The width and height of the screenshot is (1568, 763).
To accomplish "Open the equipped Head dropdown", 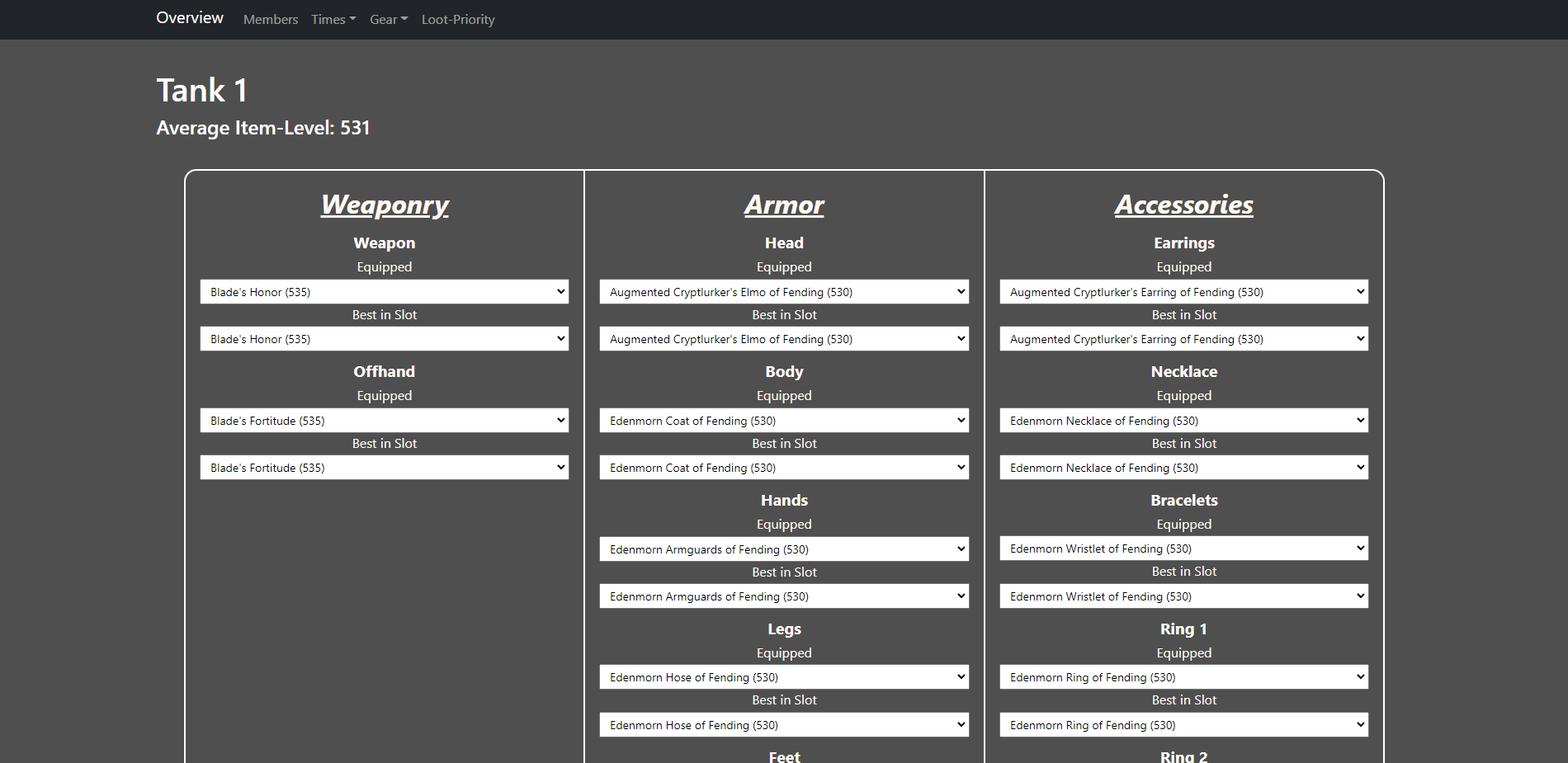I will pos(784,292).
